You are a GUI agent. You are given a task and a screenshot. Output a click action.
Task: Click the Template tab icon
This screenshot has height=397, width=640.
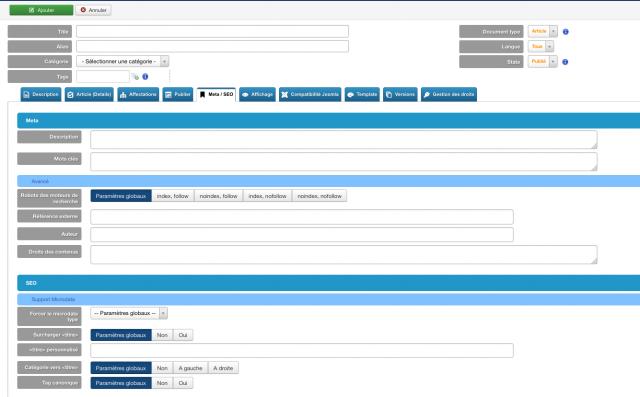click(350, 95)
